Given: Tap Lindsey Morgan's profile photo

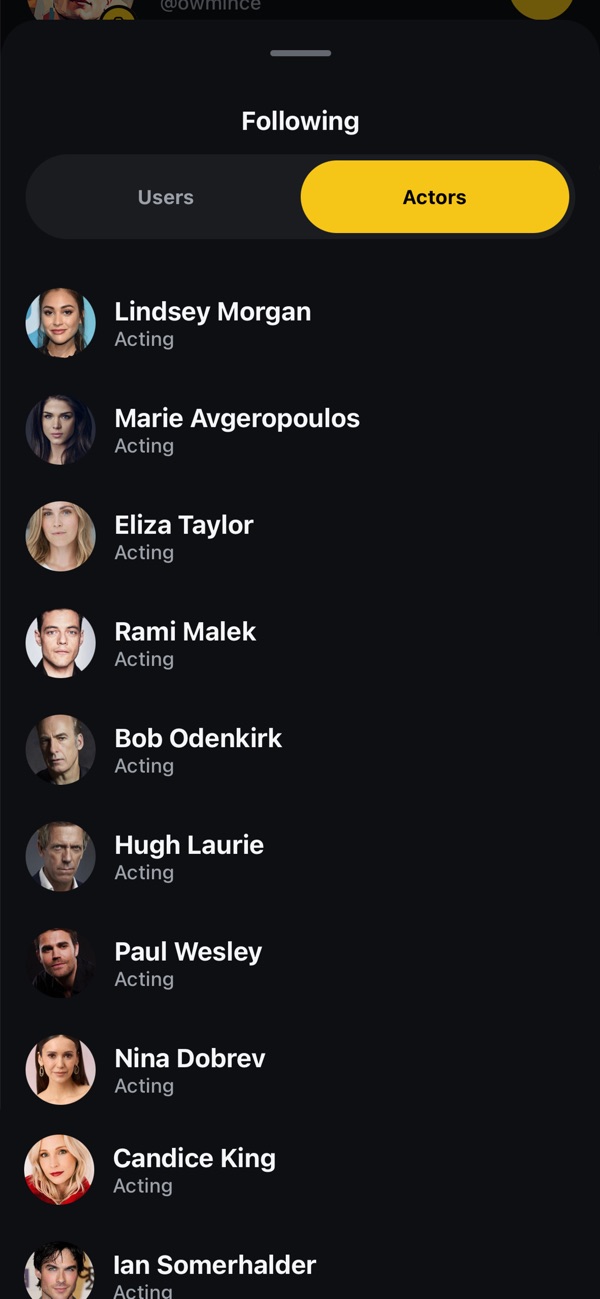Looking at the screenshot, I should 60,323.
